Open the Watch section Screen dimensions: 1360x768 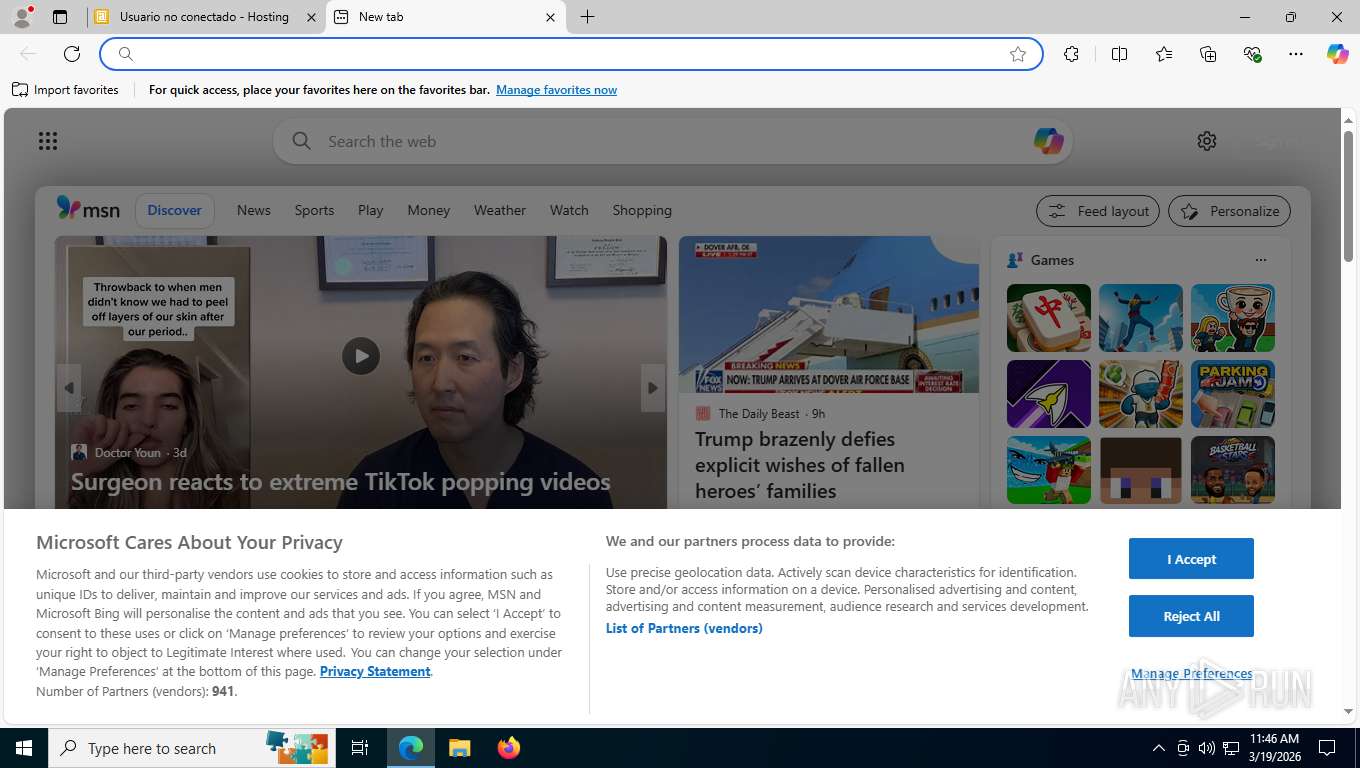(x=569, y=210)
